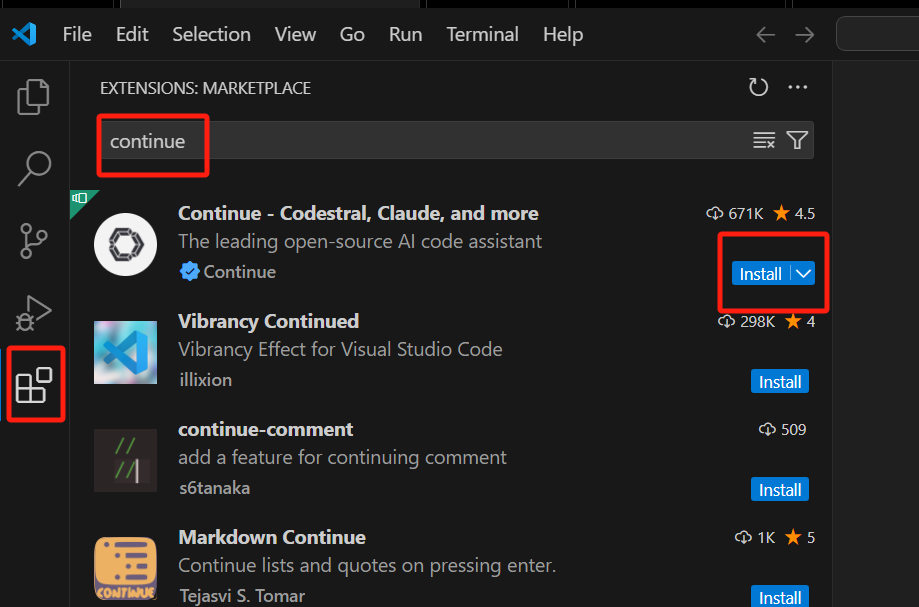Click the Extensions activity bar icon
Screen dimensions: 919x607
(x=34, y=384)
